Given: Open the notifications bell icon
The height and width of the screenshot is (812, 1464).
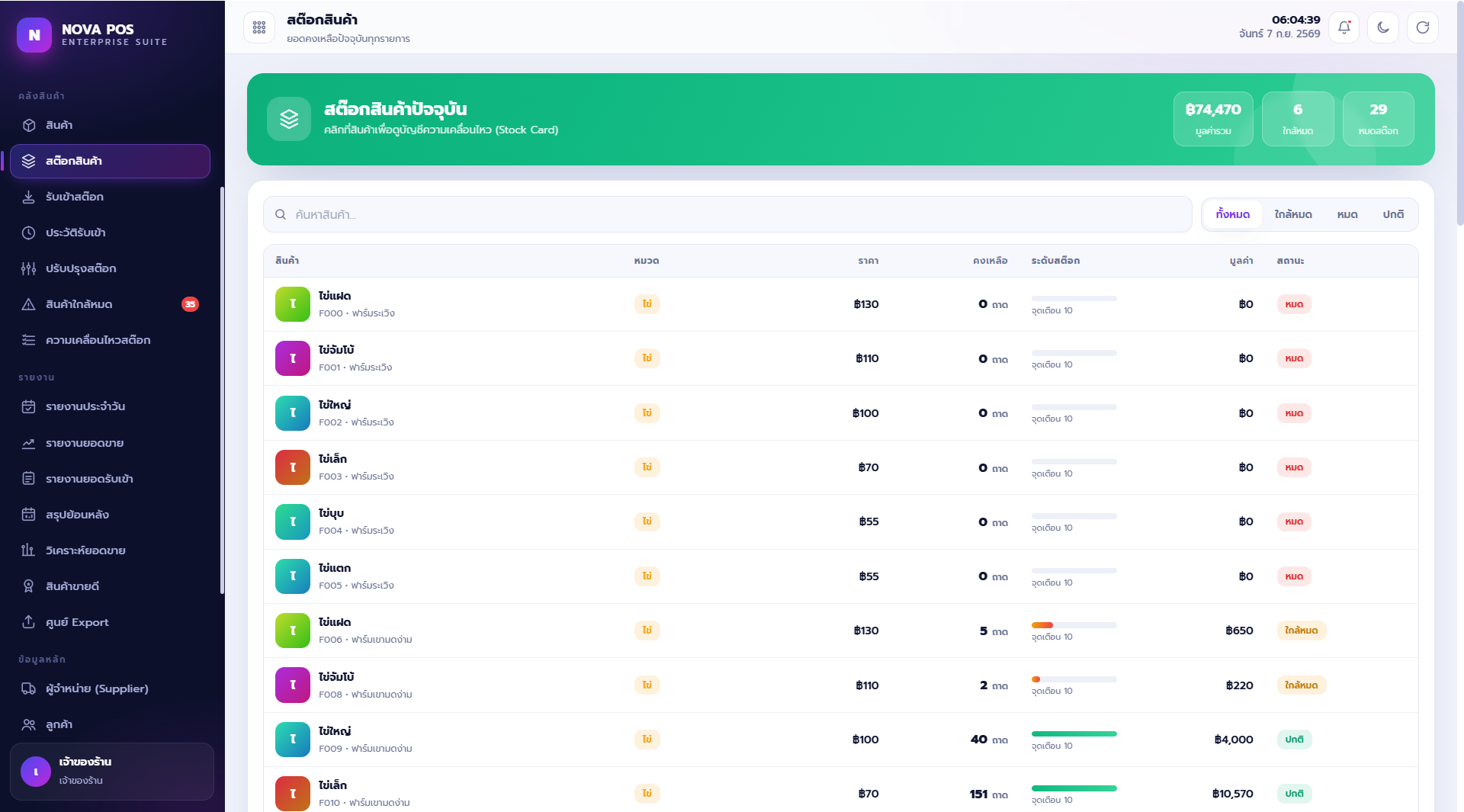Looking at the screenshot, I should pos(1344,27).
